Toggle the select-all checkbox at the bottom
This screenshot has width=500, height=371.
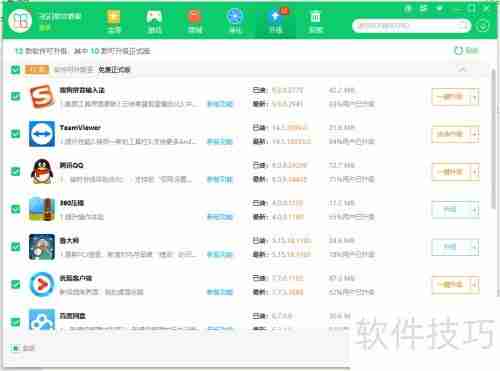click(x=15, y=348)
